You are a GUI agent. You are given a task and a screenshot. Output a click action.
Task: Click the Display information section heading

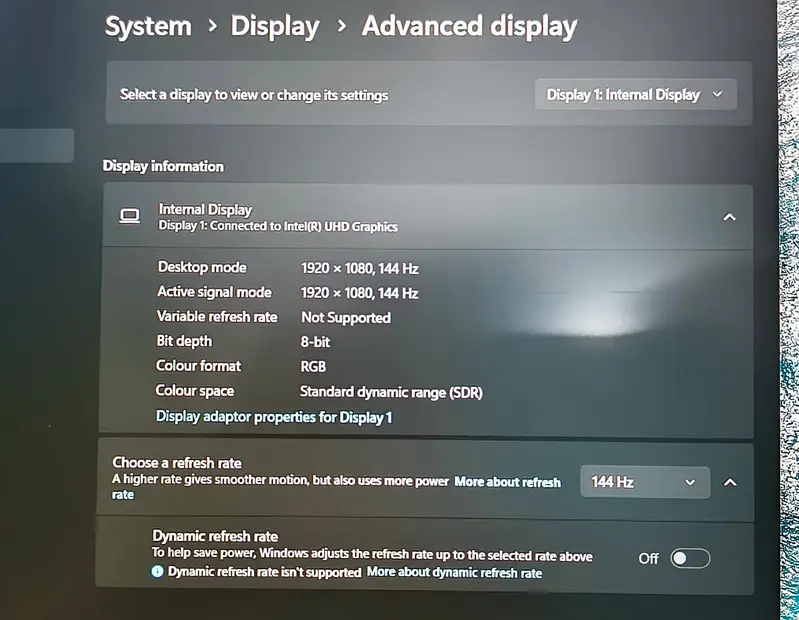coord(163,166)
